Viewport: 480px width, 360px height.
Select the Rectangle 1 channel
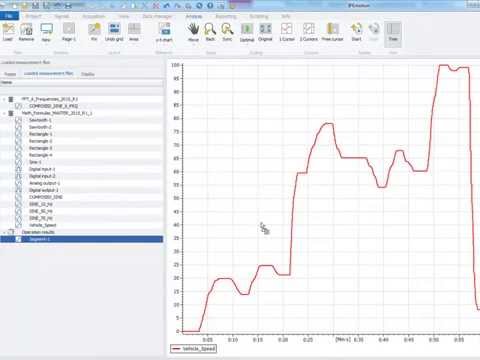click(40, 134)
